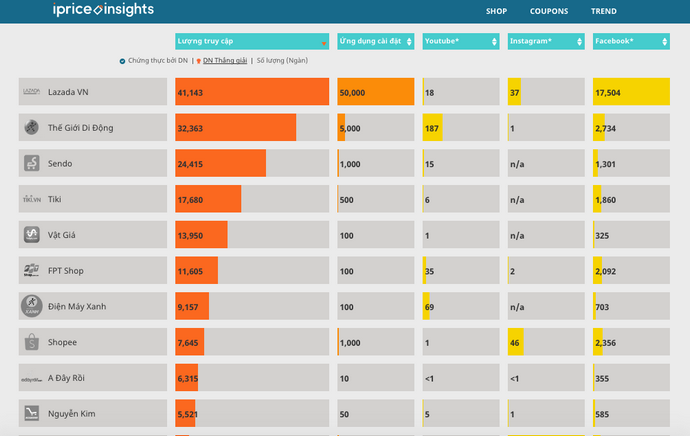Open the SHOP menu item
The height and width of the screenshot is (436, 690).
496,12
